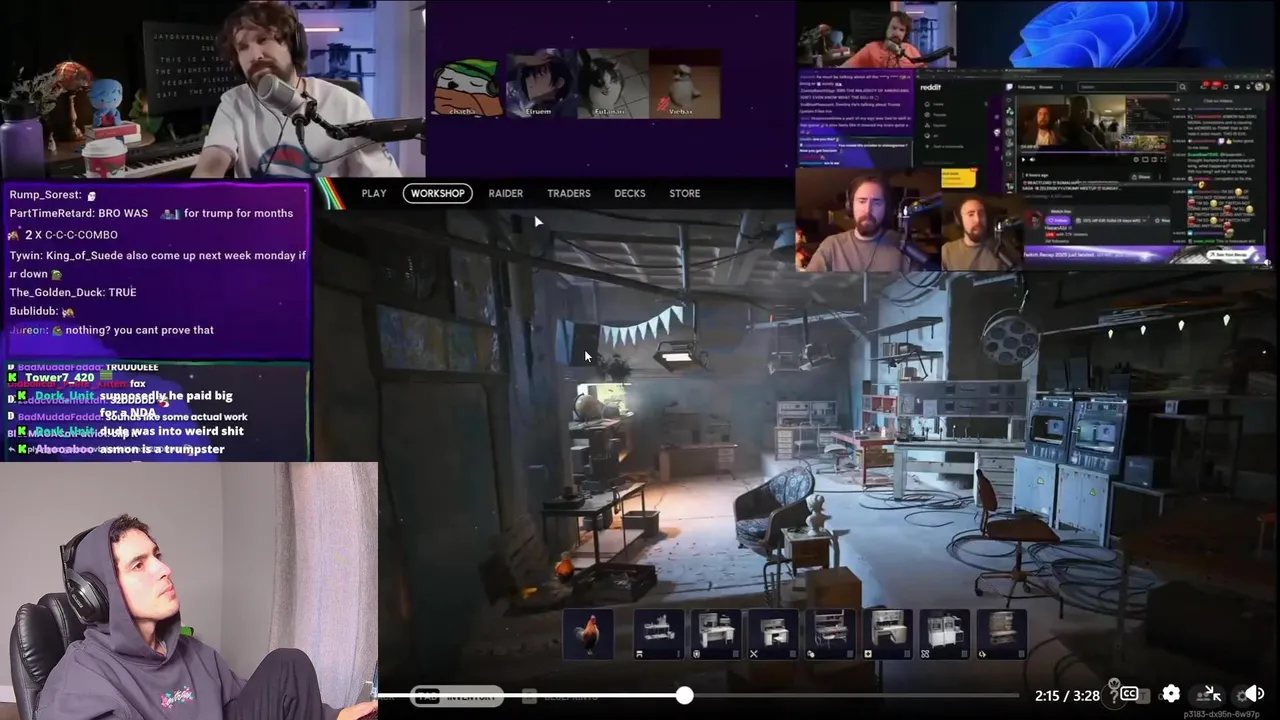Select the rooster (Scrappy) workshop icon
1280x720 pixels.
coord(588,634)
